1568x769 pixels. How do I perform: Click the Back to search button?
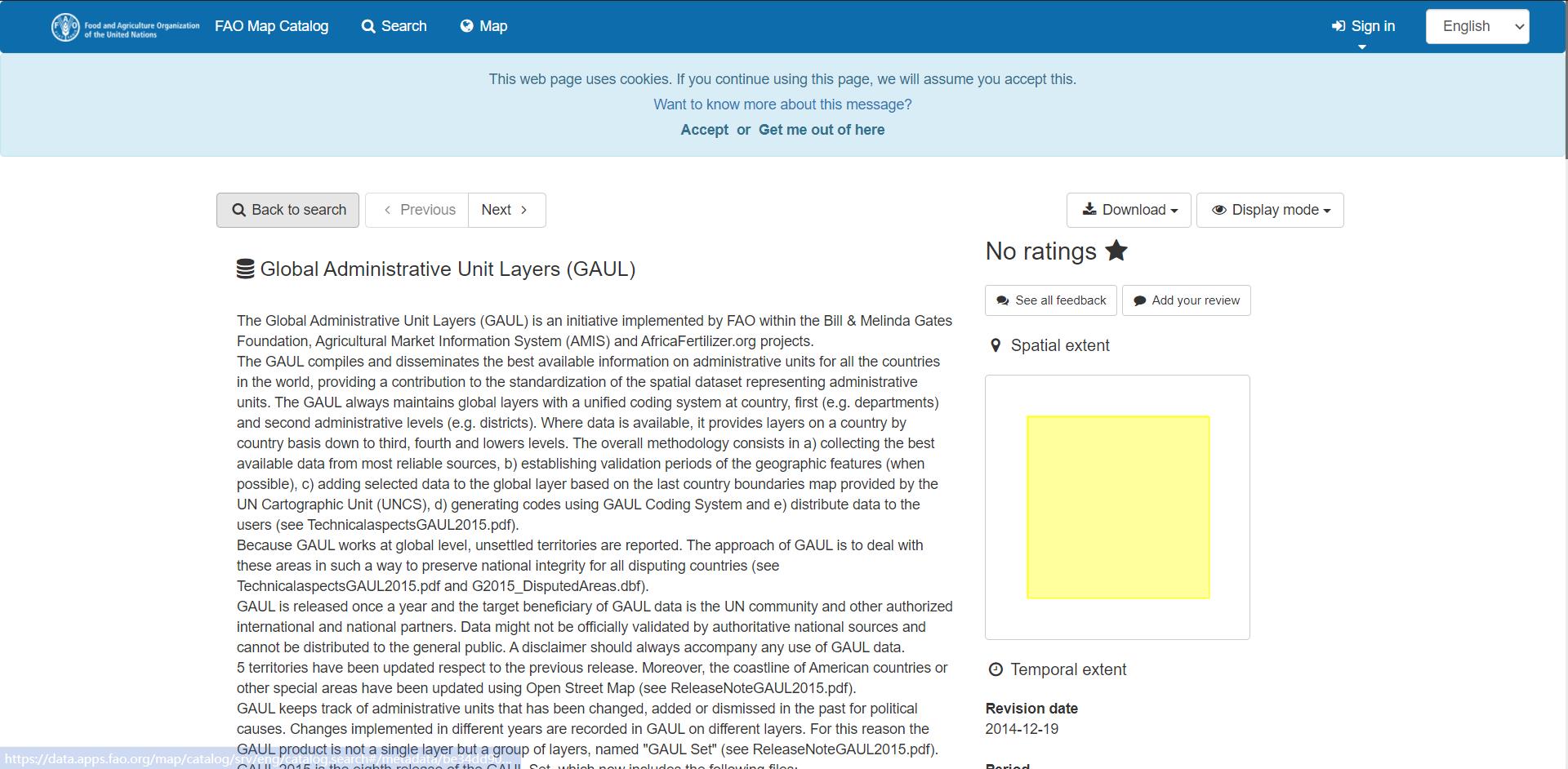(x=287, y=210)
